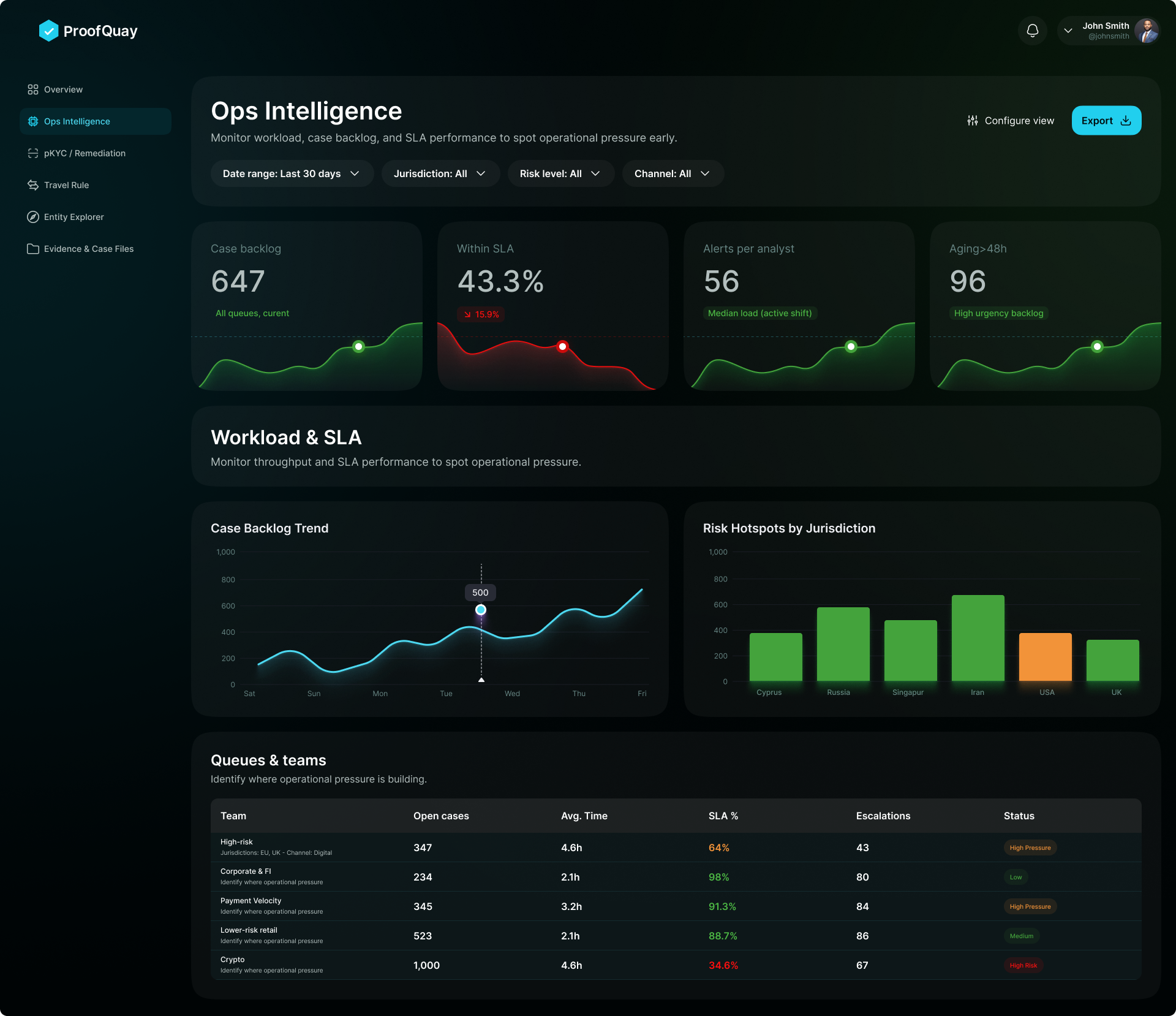Click the orange USA bar in chart

click(1045, 657)
